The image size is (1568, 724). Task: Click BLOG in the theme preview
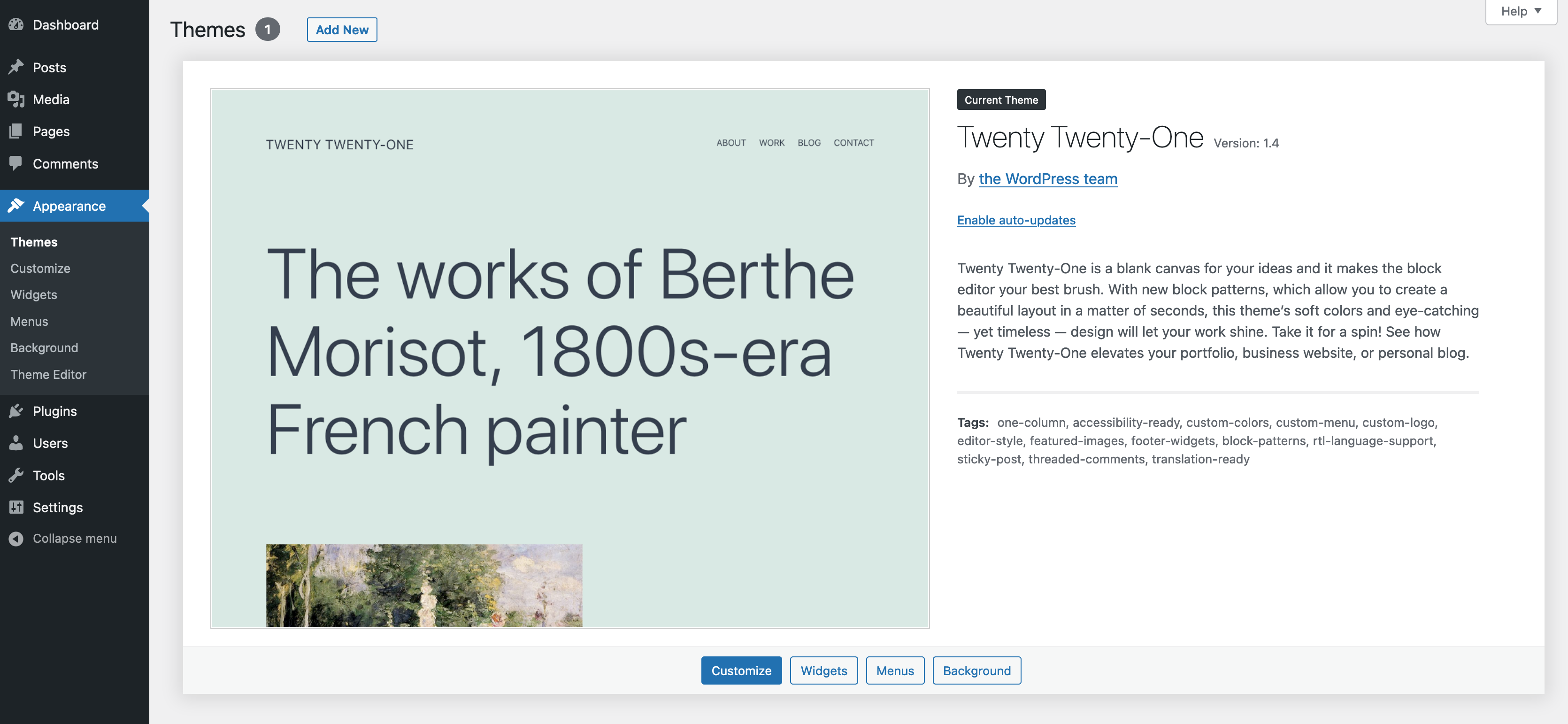pyautogui.click(x=809, y=142)
